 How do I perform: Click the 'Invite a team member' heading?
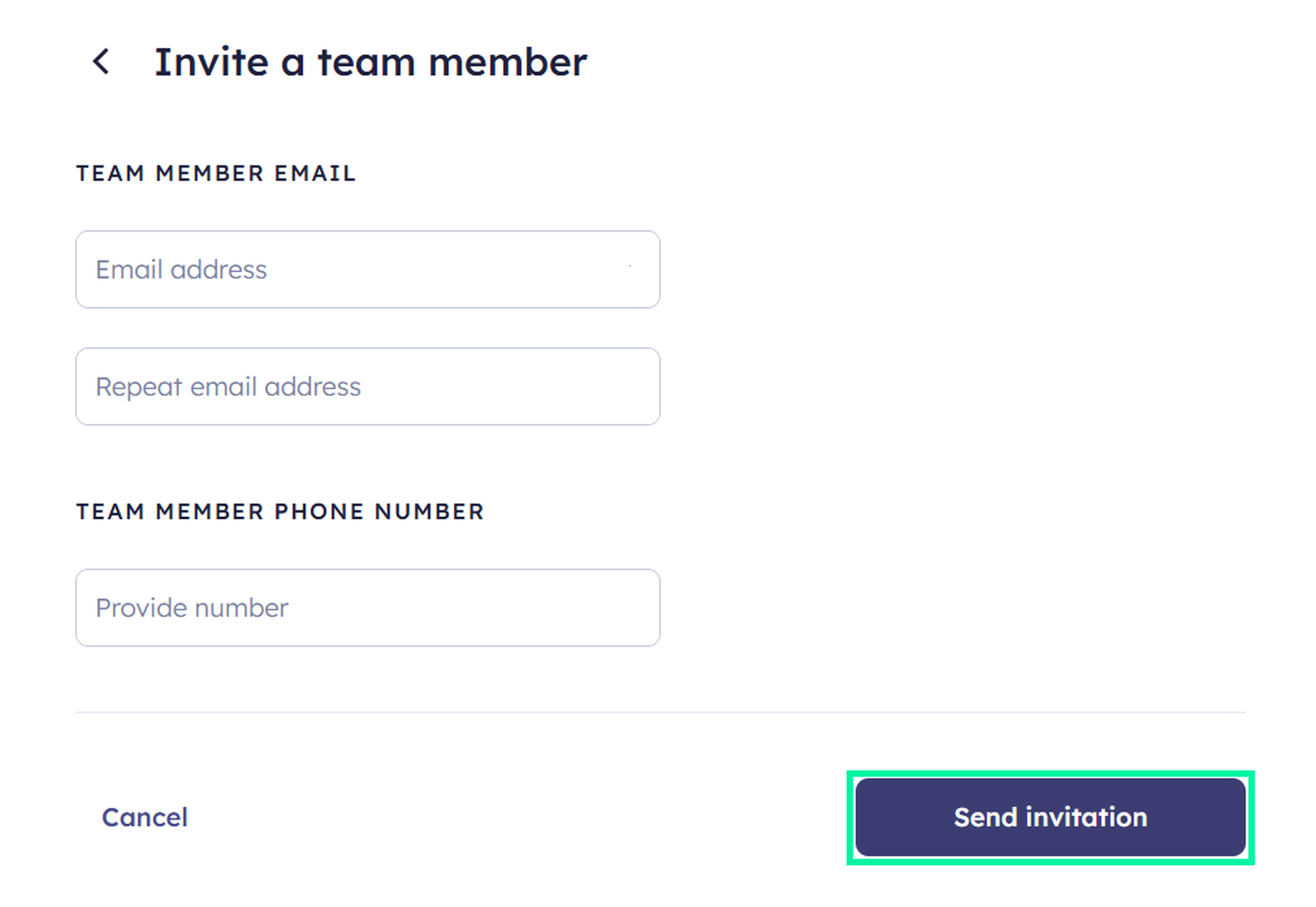[x=370, y=61]
